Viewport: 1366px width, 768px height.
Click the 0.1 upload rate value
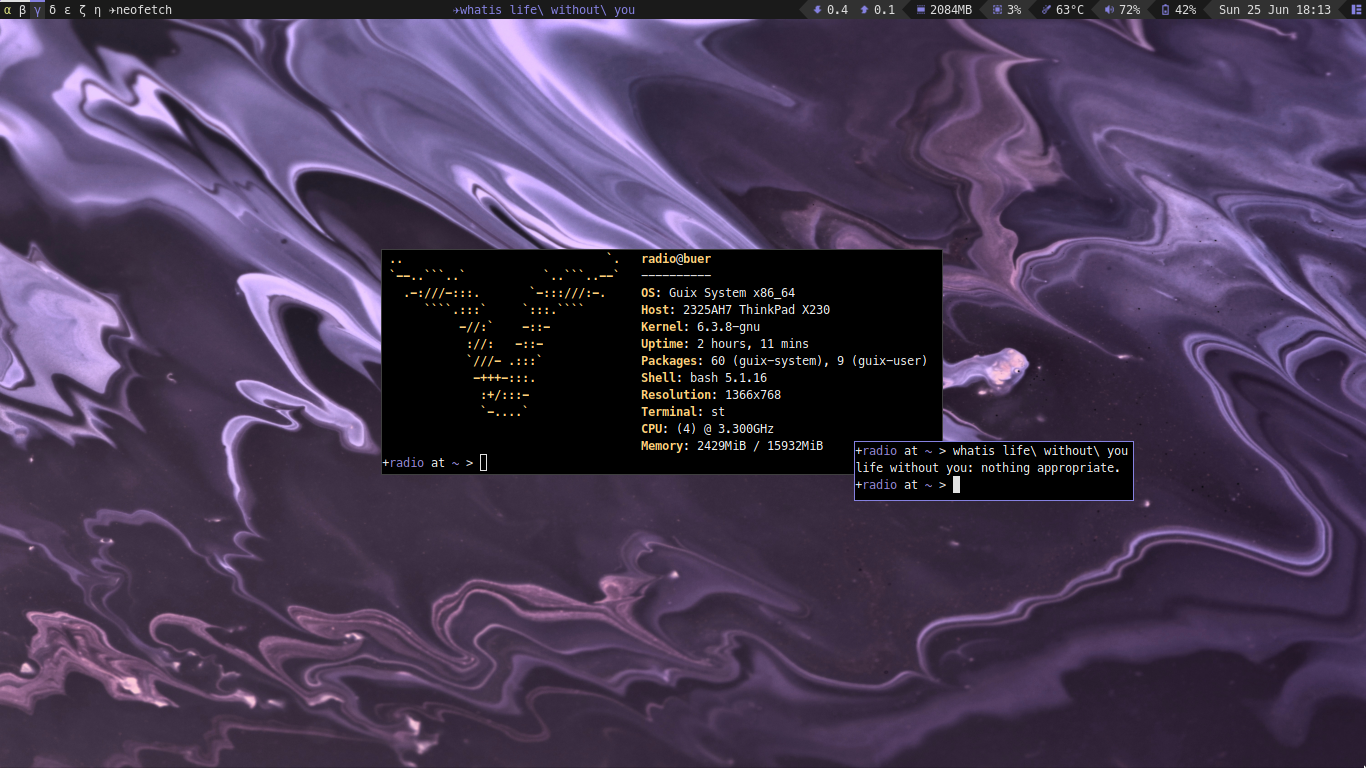884,9
